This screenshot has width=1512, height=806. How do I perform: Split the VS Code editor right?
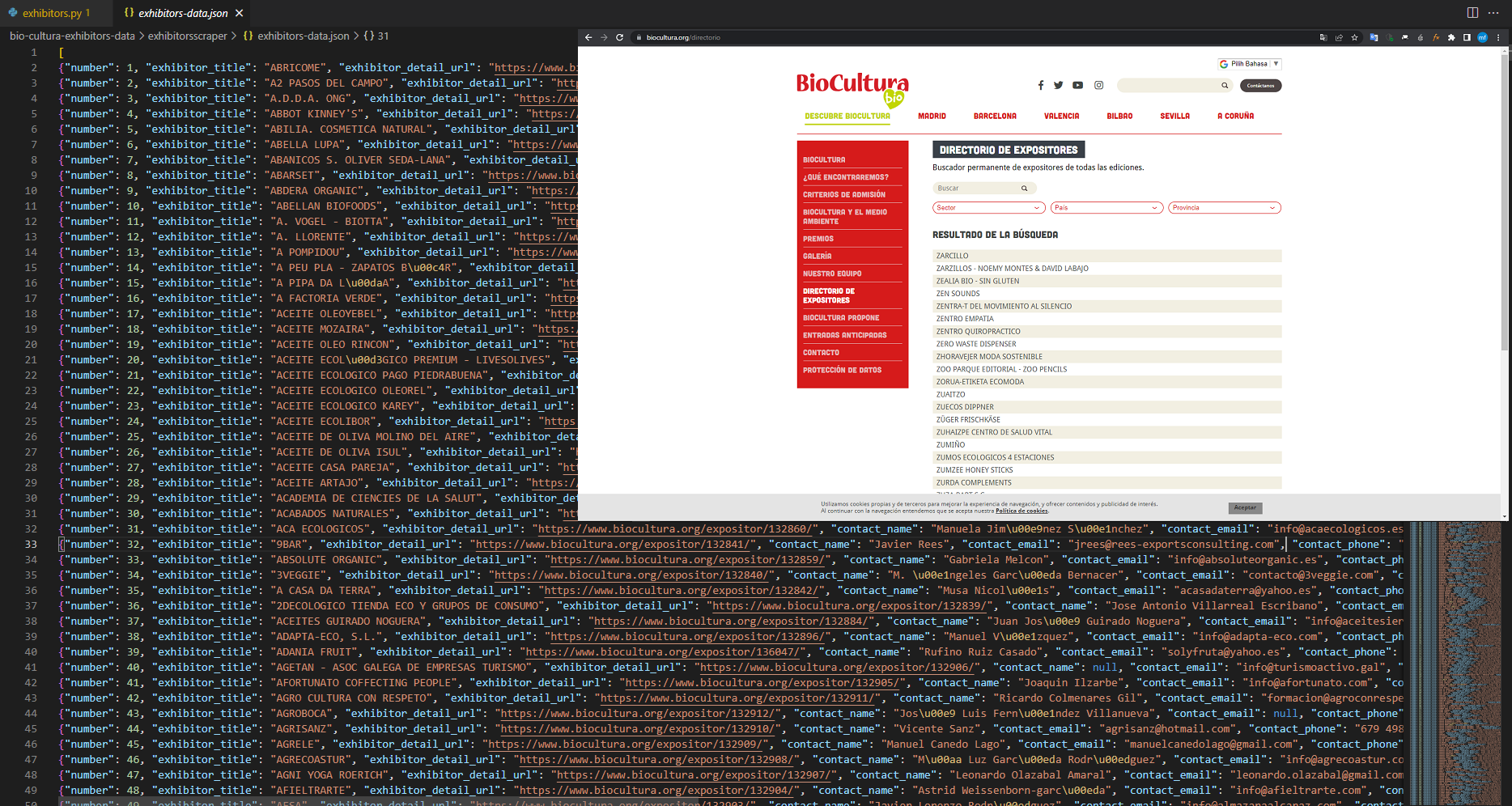pyautogui.click(x=1472, y=13)
